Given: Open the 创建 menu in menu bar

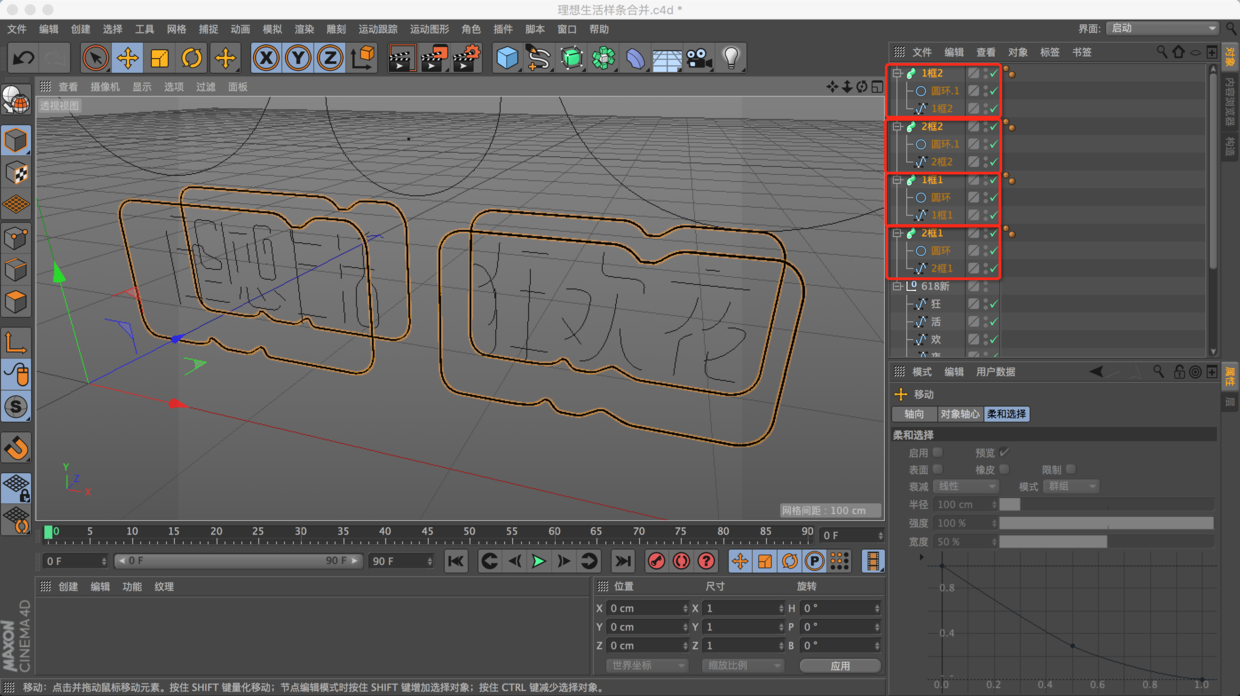Looking at the screenshot, I should [x=80, y=29].
